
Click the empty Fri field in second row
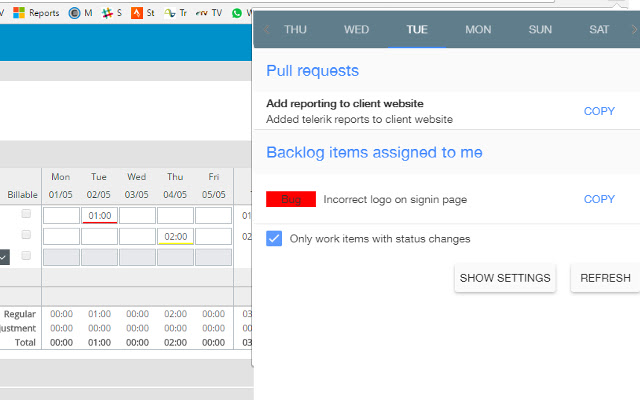(x=213, y=237)
